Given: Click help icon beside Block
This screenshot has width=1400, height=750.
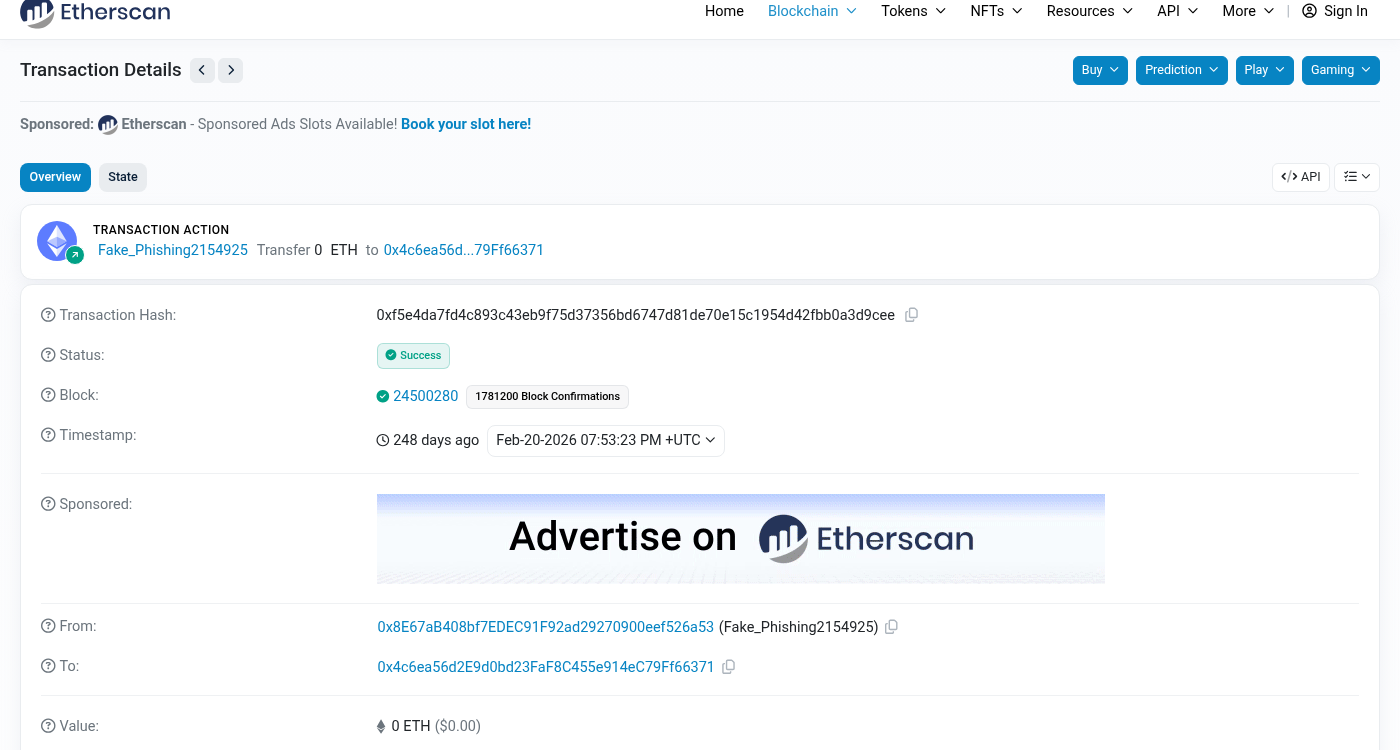Looking at the screenshot, I should coord(48,395).
